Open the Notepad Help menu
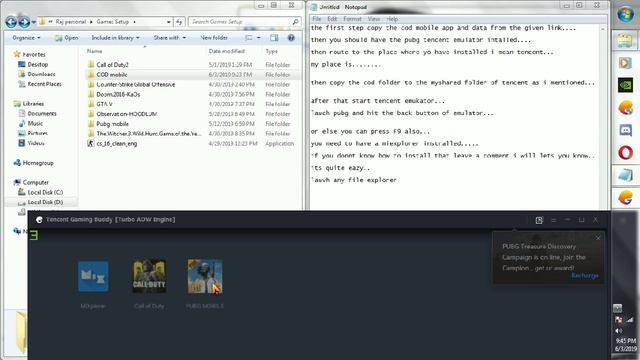 (392, 19)
